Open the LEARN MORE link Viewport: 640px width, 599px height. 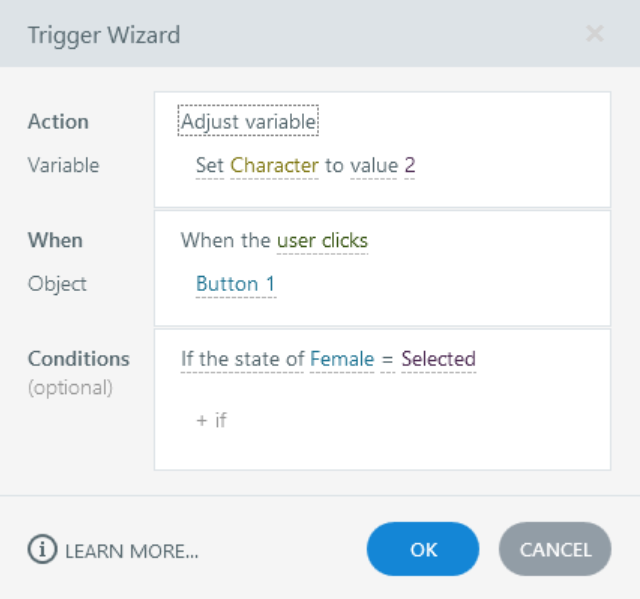pos(132,550)
